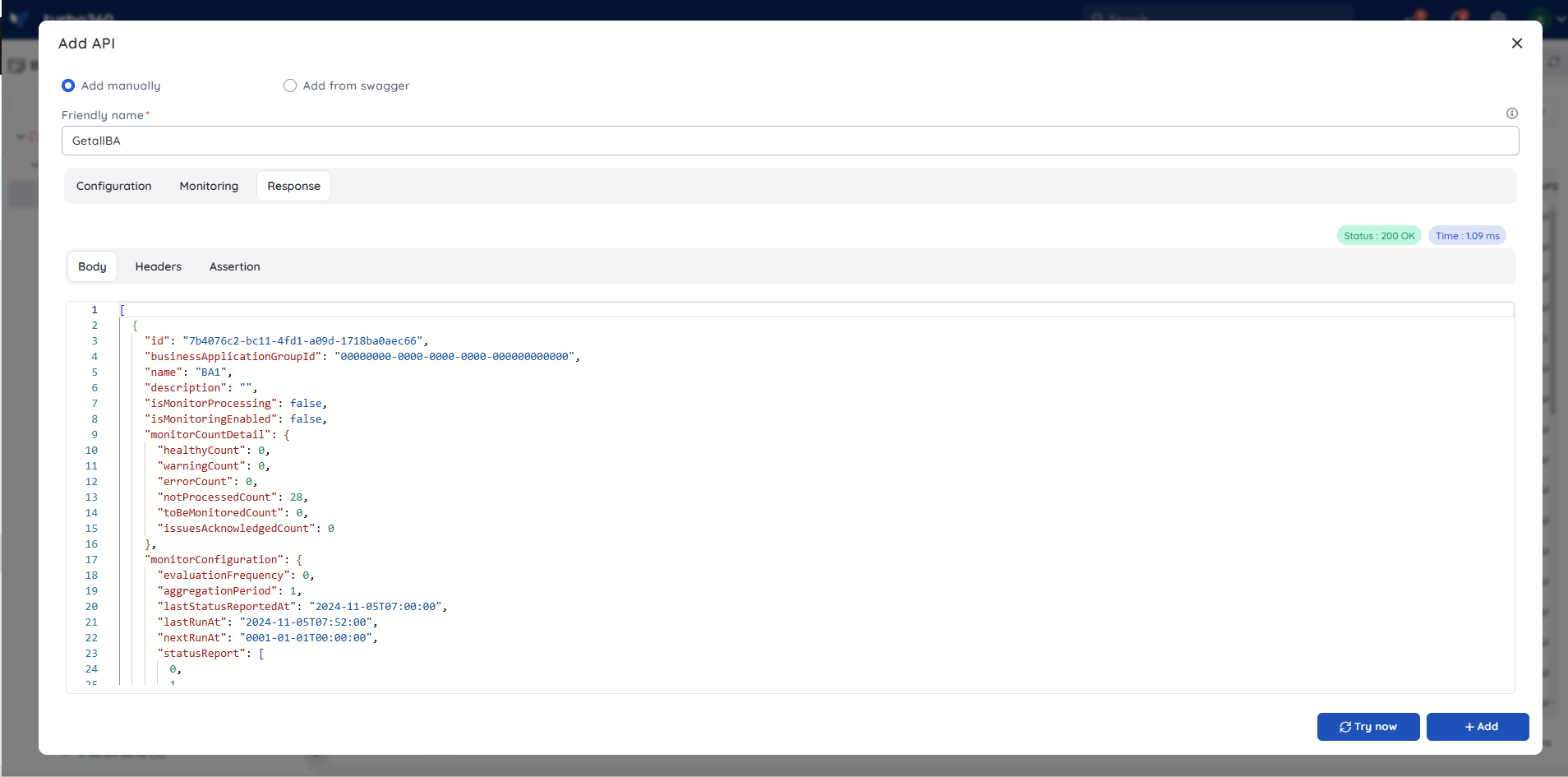
Task: Click the "statusReport" array line
Action: pos(210,654)
